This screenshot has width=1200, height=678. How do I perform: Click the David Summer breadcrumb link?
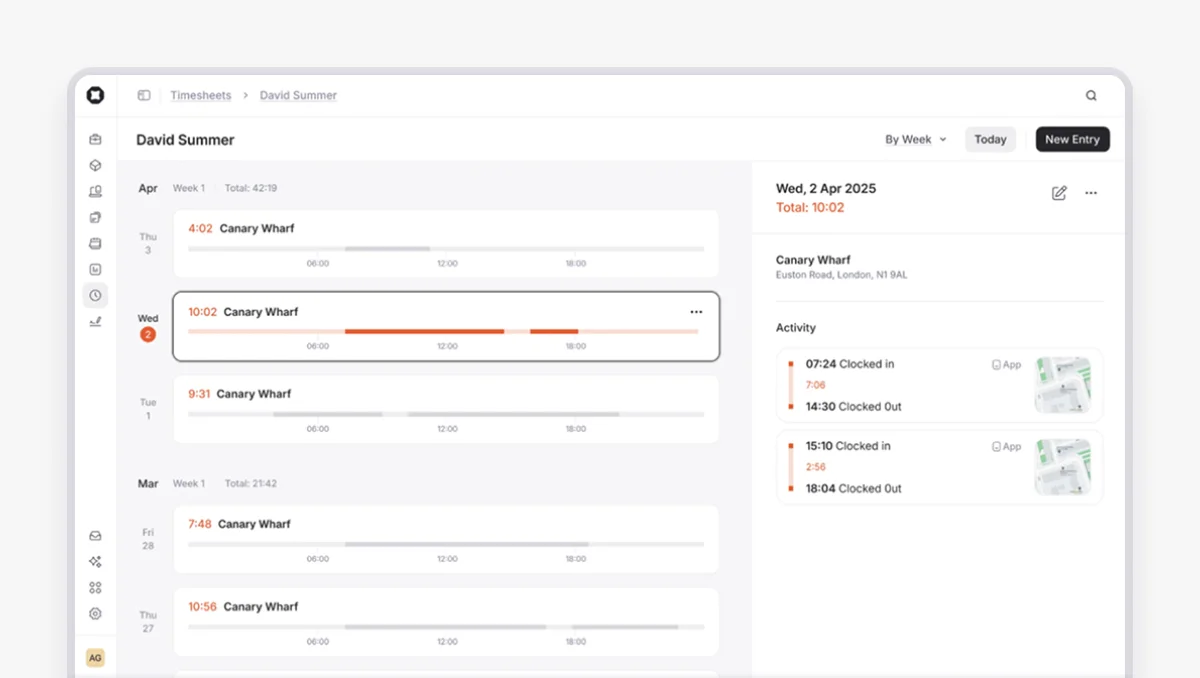[x=298, y=96]
